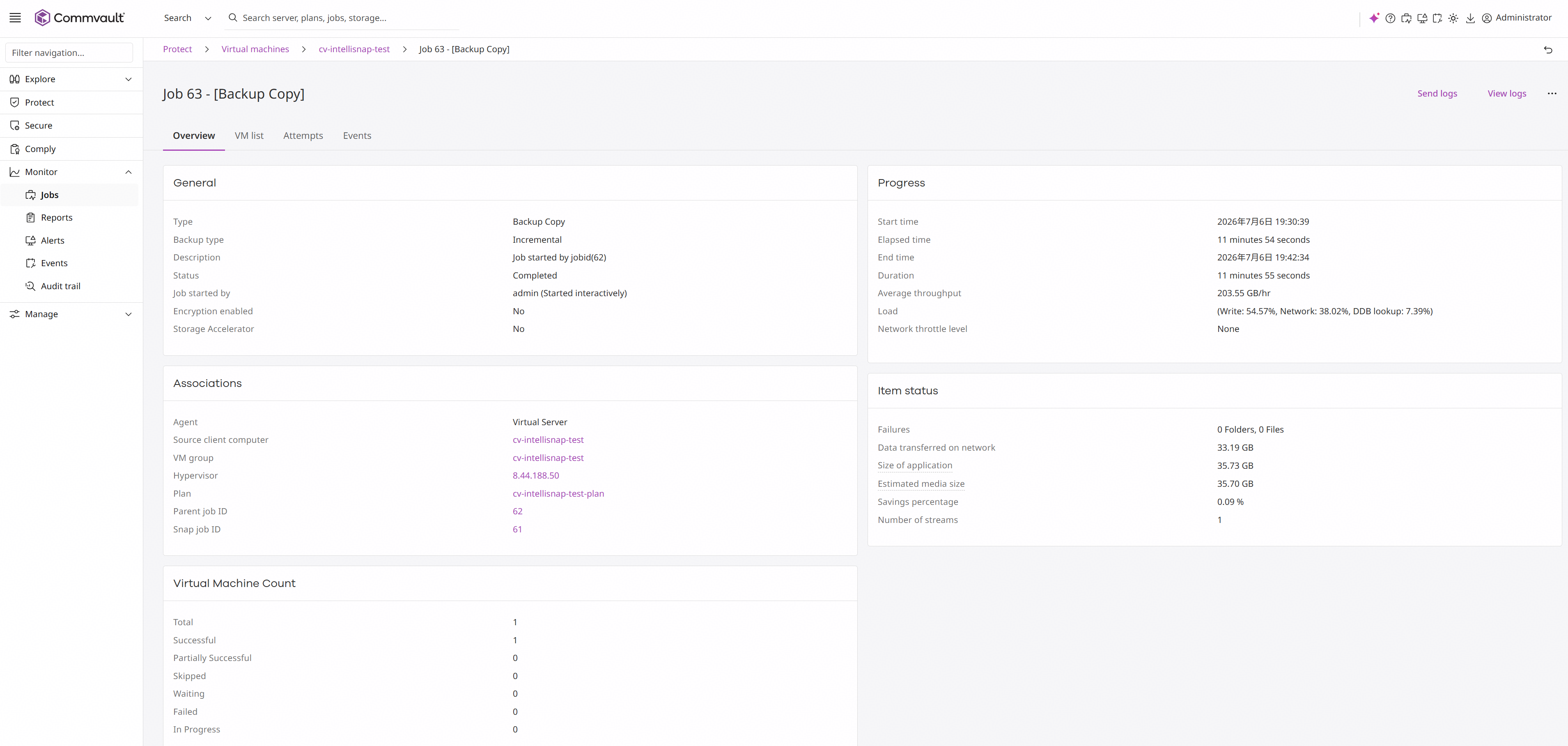The image size is (1568, 746).
Task: Click the 0 Folders, 0 Files failures value
Action: click(1250, 429)
